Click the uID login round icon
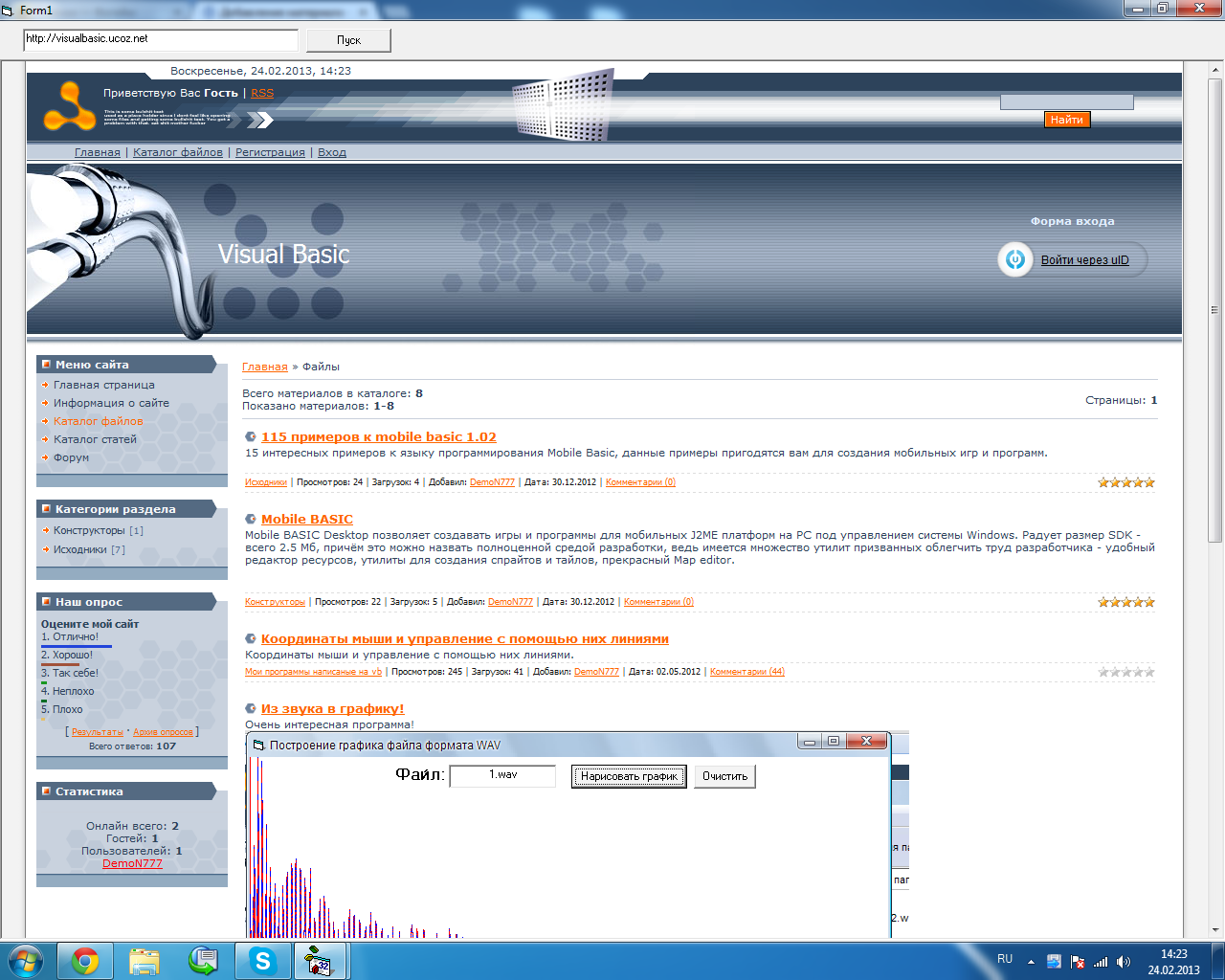 1015,259
